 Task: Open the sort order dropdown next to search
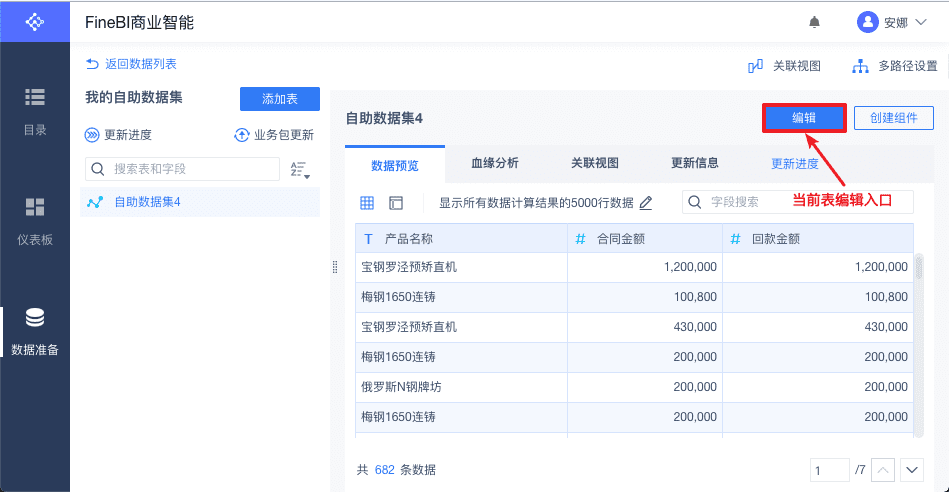(300, 169)
